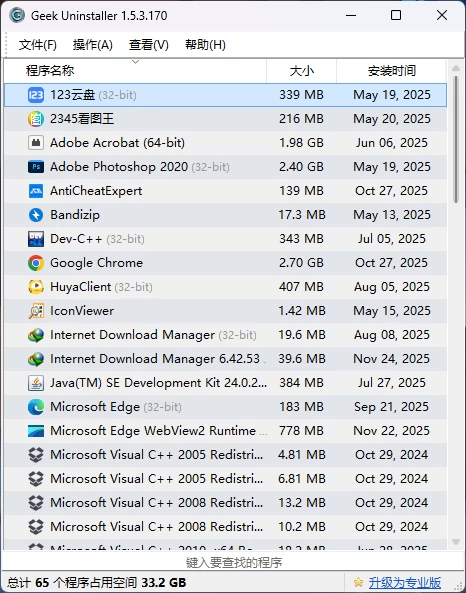Click the 13.2 MB Visual C++ 2008 icon
The image size is (466, 593).
(36, 503)
